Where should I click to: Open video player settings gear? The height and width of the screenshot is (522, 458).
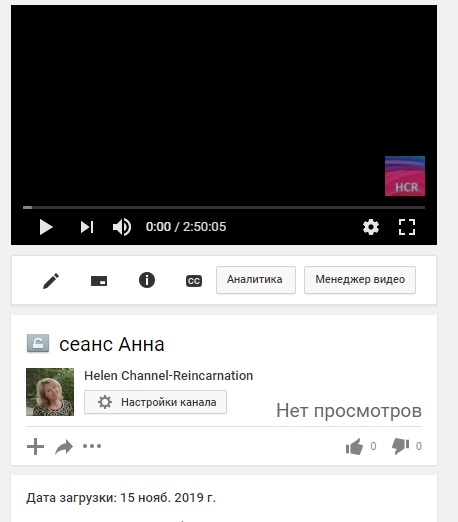[371, 227]
